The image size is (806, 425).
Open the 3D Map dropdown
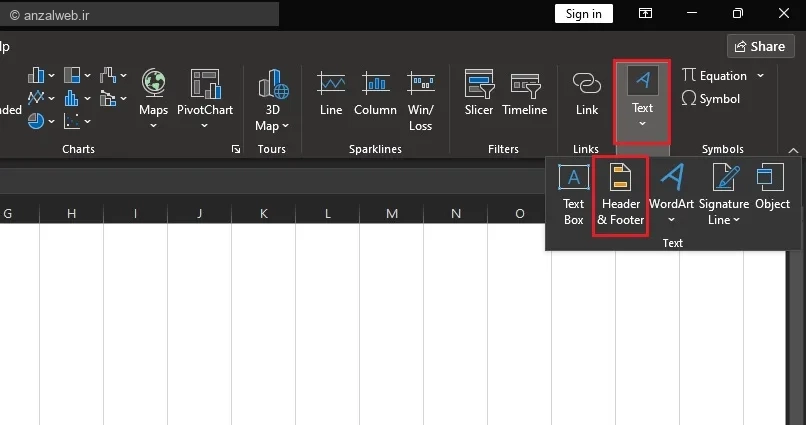tap(271, 100)
